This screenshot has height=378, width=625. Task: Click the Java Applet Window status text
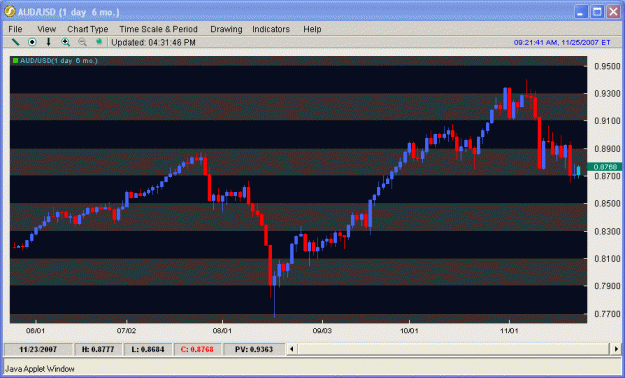[39, 369]
